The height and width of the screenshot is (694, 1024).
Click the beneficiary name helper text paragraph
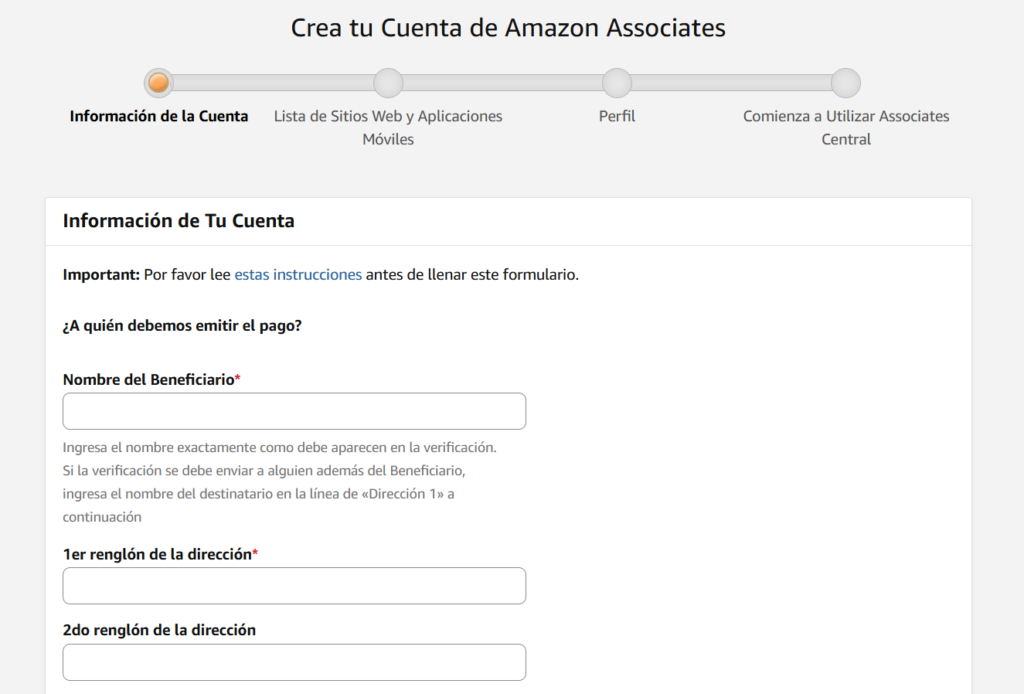coord(280,482)
